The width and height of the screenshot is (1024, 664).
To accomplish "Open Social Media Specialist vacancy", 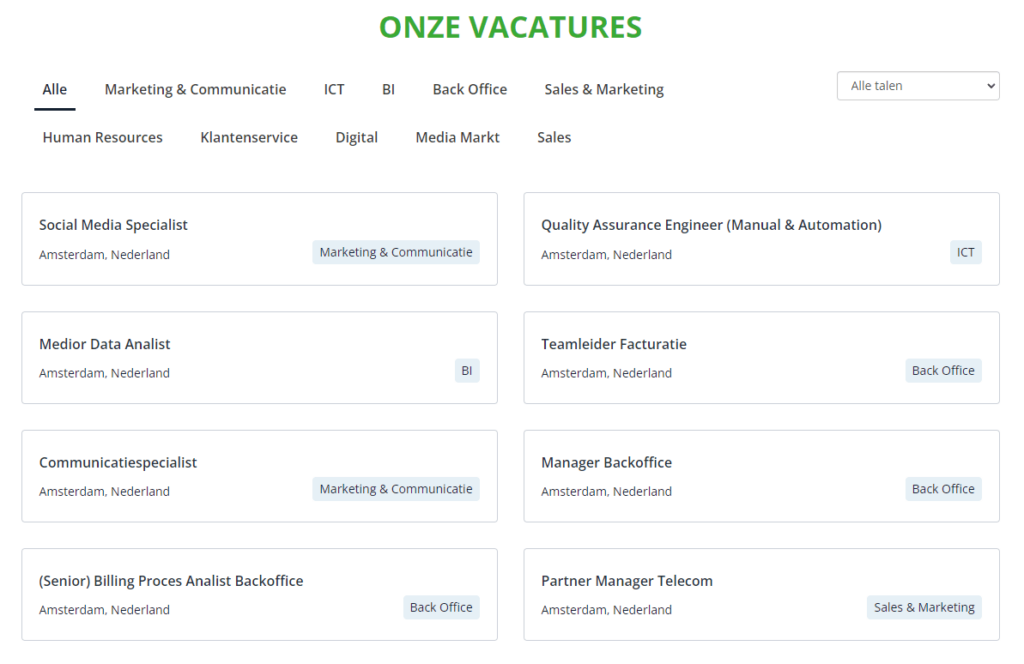I will point(259,239).
